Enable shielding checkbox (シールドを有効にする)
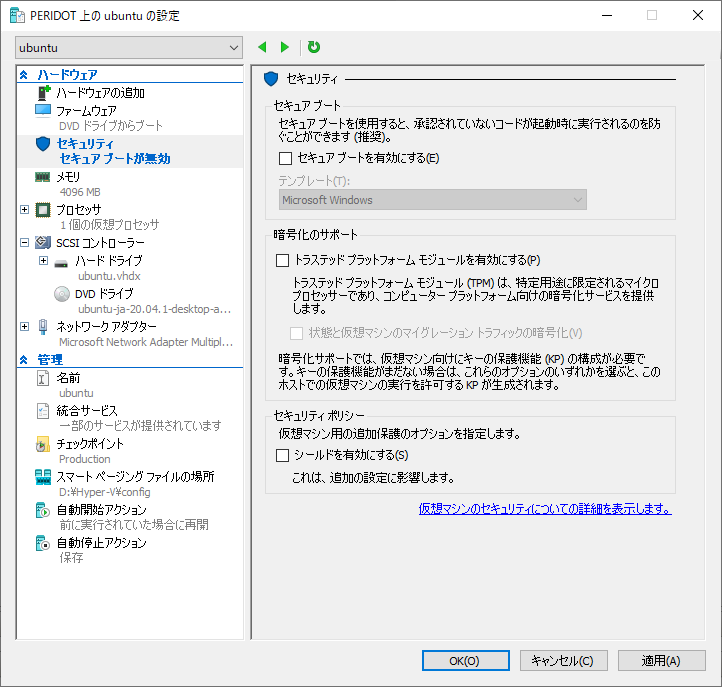 [282, 455]
